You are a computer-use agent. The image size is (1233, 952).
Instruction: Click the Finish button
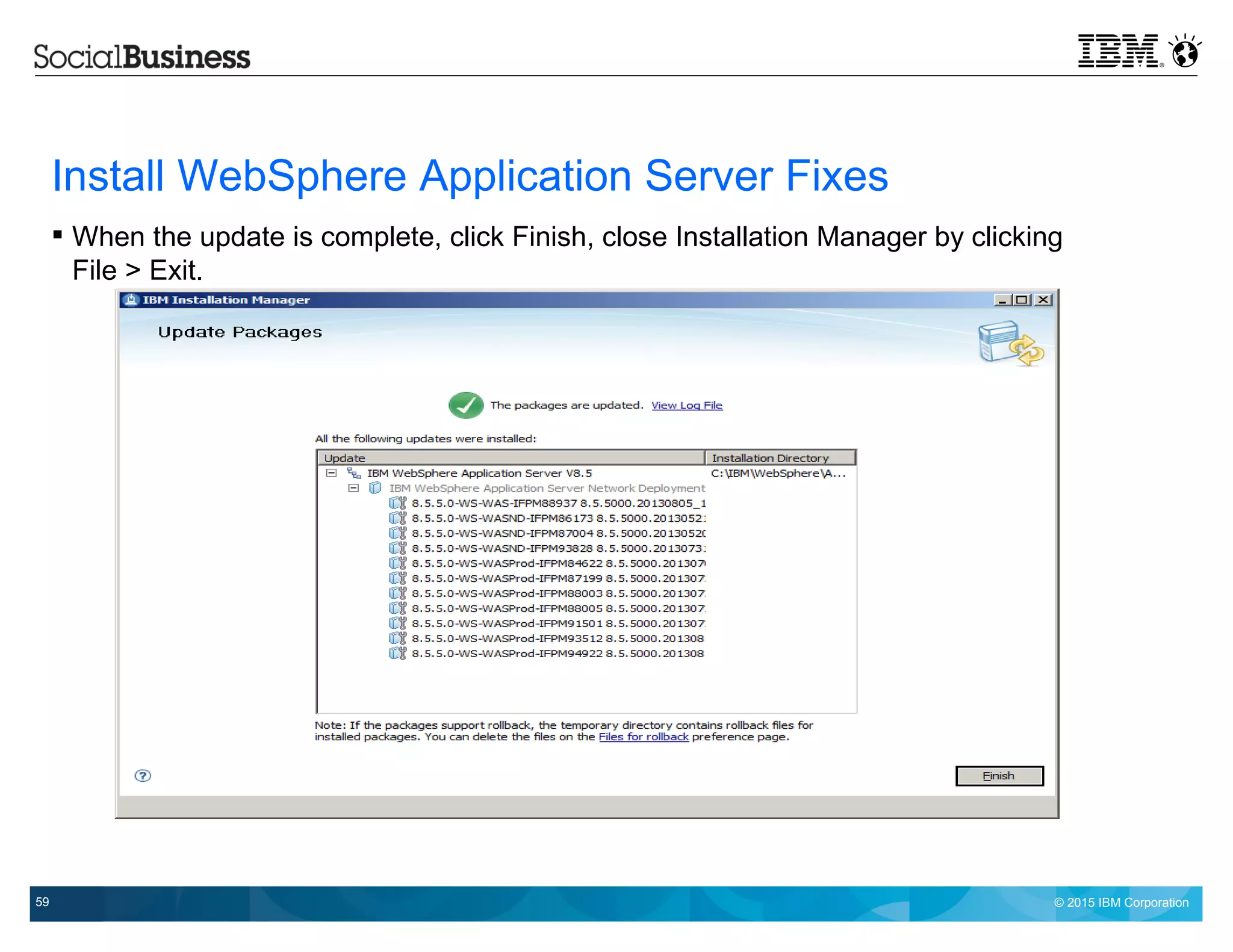coord(999,776)
